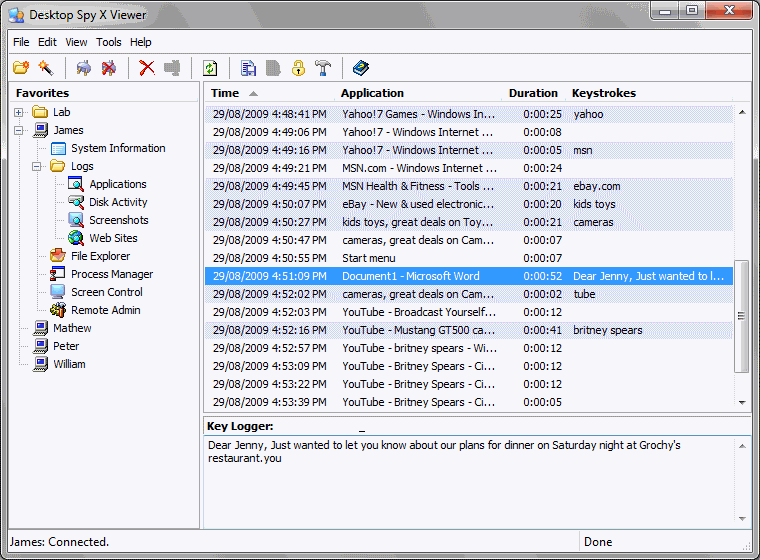The image size is (760, 560).
Task: Click the 'ebay.com' keystrokes cell
Action: coord(596,186)
